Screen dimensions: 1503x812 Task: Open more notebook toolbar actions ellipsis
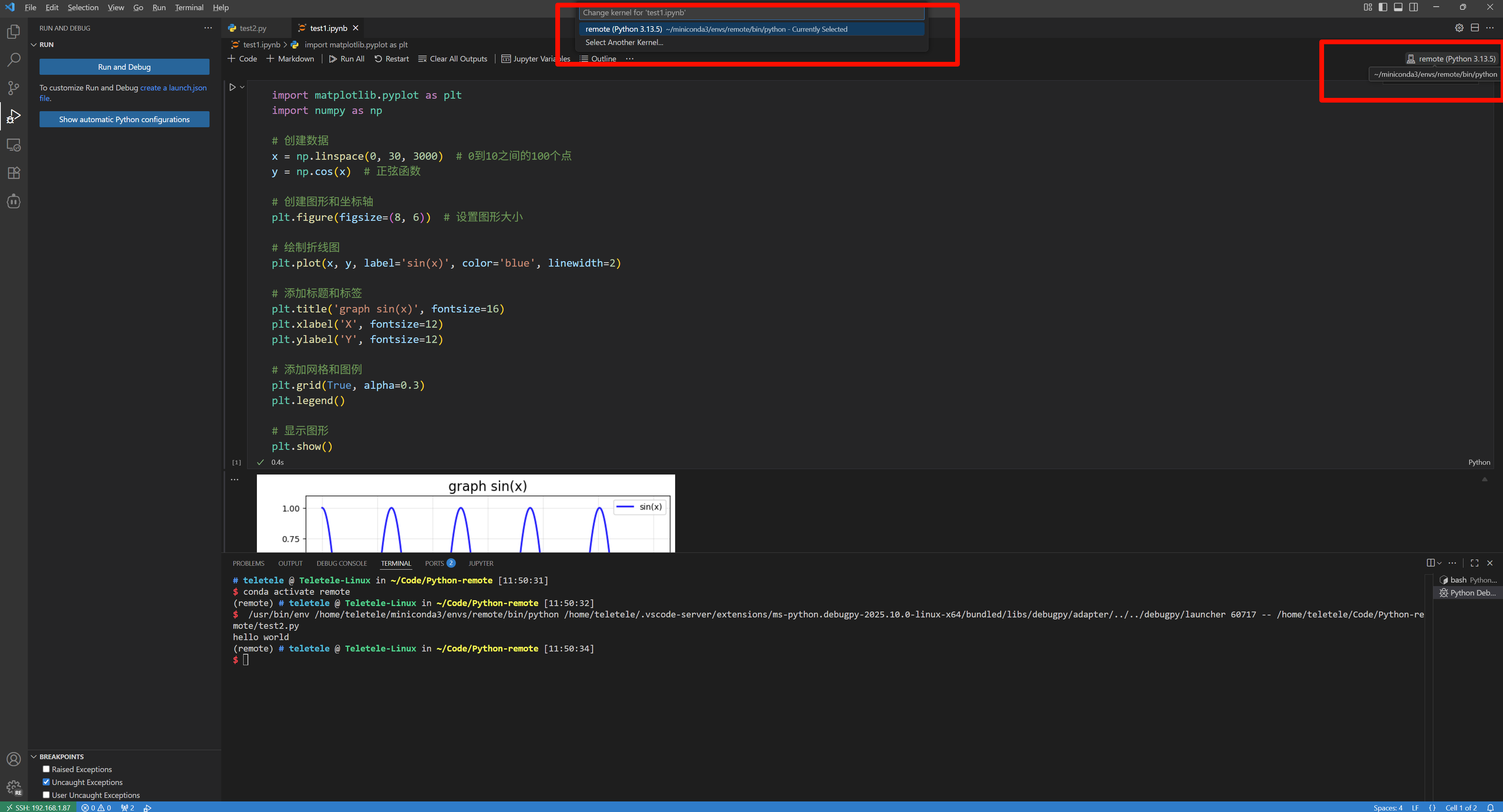630,59
